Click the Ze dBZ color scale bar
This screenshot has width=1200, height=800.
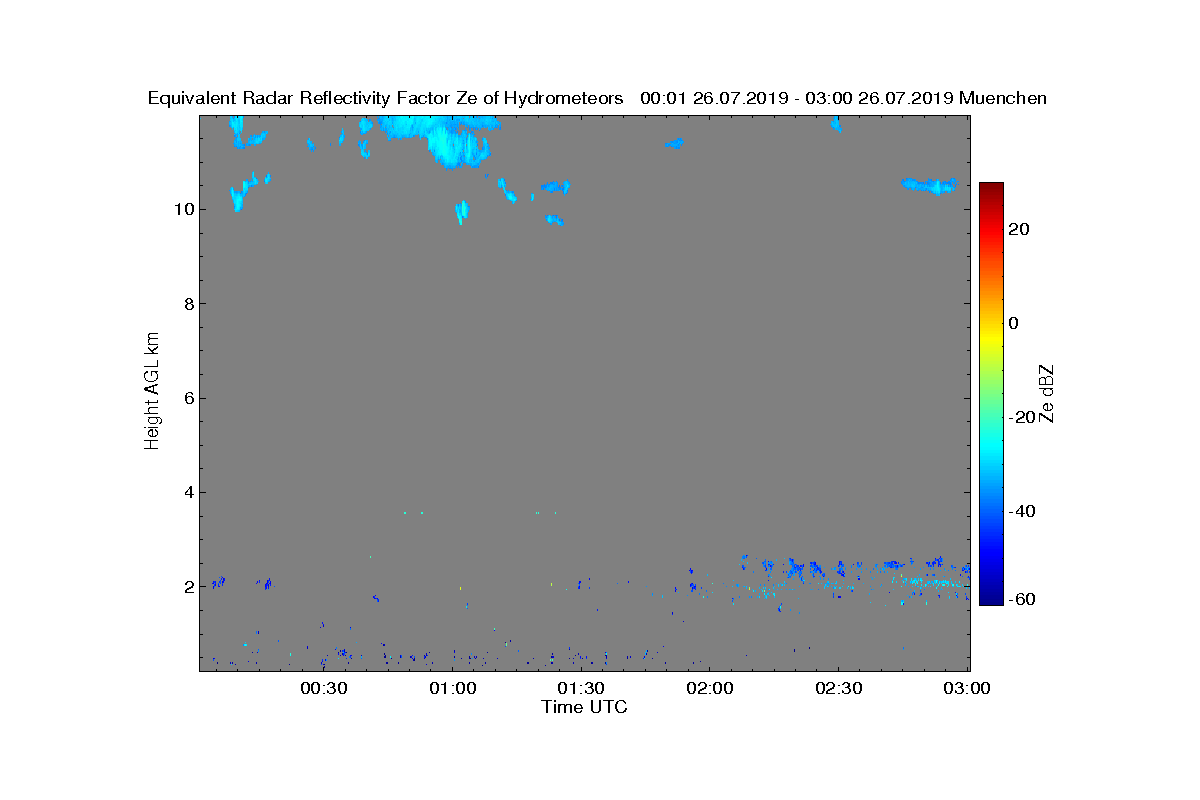[991, 394]
